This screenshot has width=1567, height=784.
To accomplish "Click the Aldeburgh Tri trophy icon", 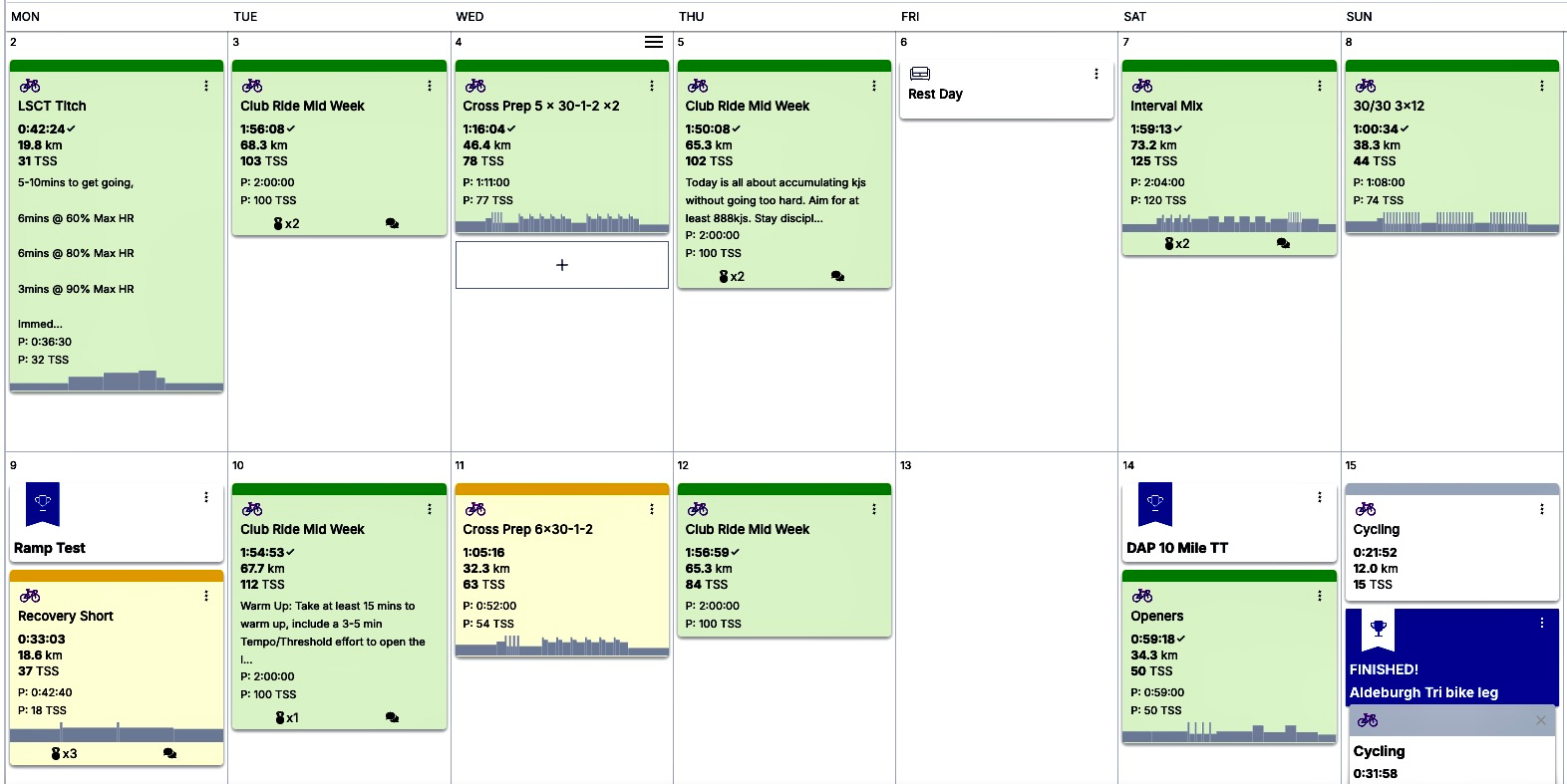I will coord(1379,630).
